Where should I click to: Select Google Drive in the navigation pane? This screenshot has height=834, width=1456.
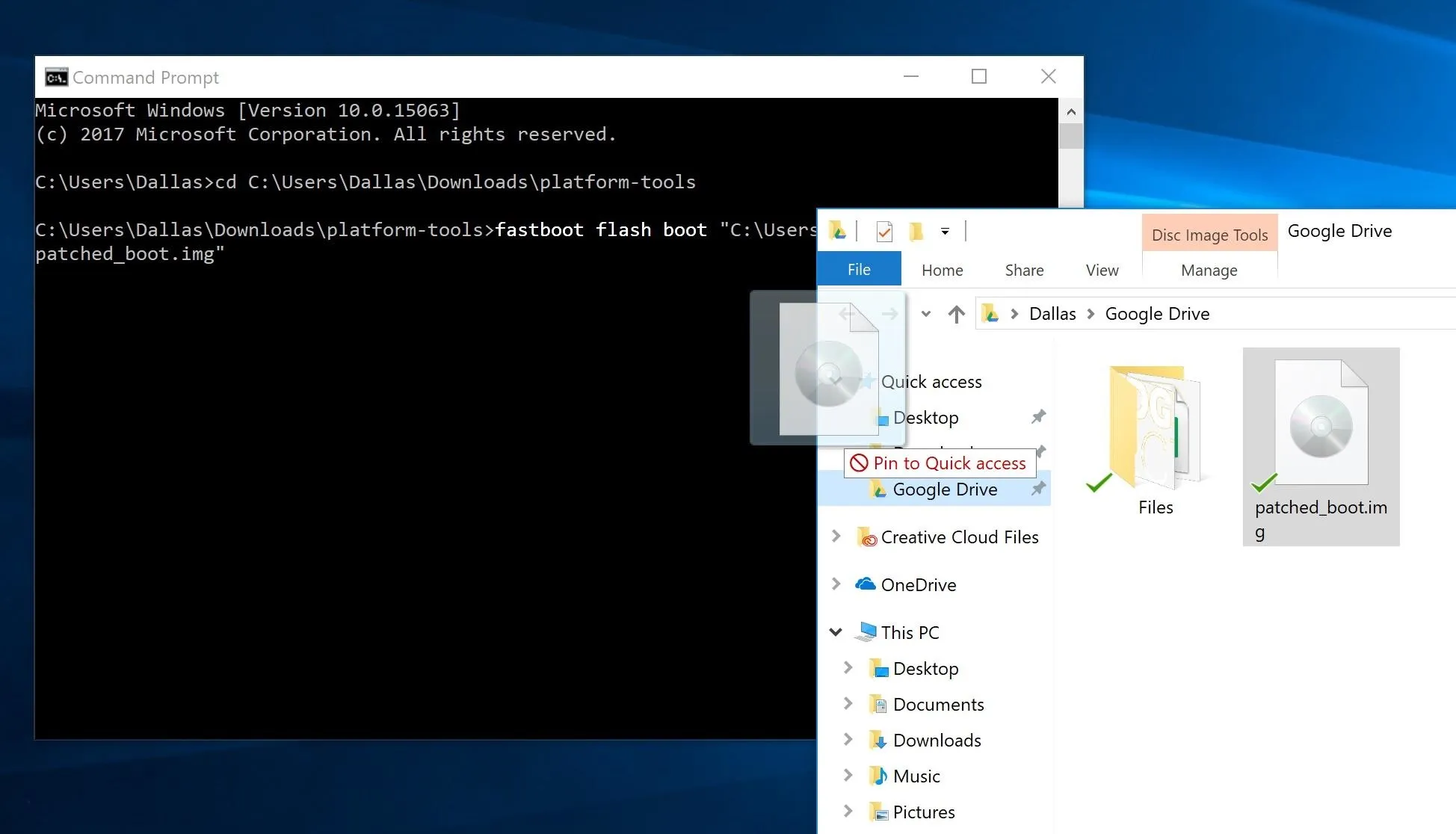[x=945, y=489]
